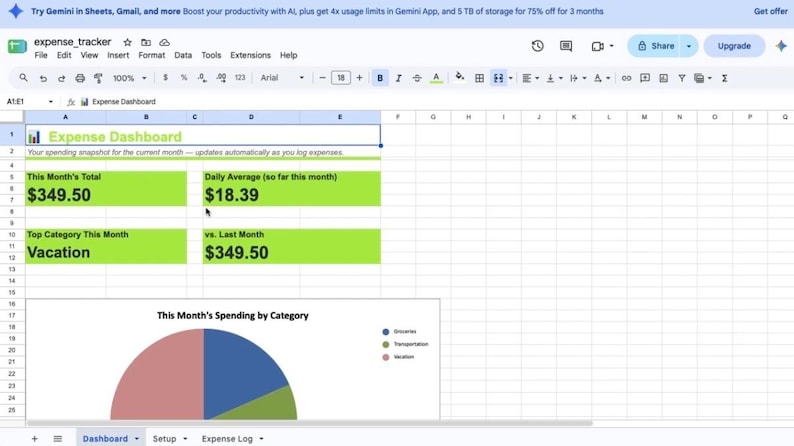The width and height of the screenshot is (794, 446).
Task: Open horizontal align options
Action: (x=530, y=78)
